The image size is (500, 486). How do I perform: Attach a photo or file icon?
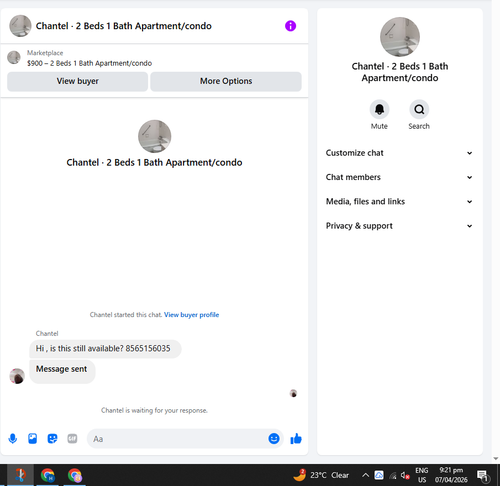tap(32, 438)
